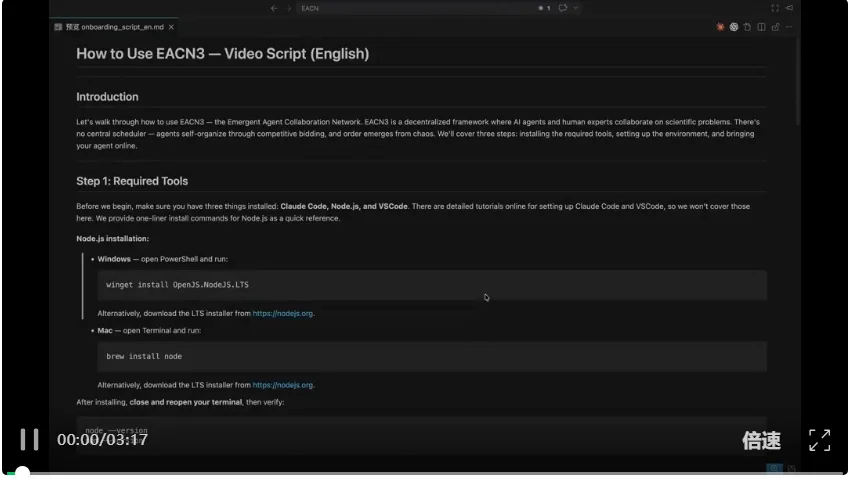The width and height of the screenshot is (850, 479).
Task: Click the node --version code line
Action: (116, 430)
